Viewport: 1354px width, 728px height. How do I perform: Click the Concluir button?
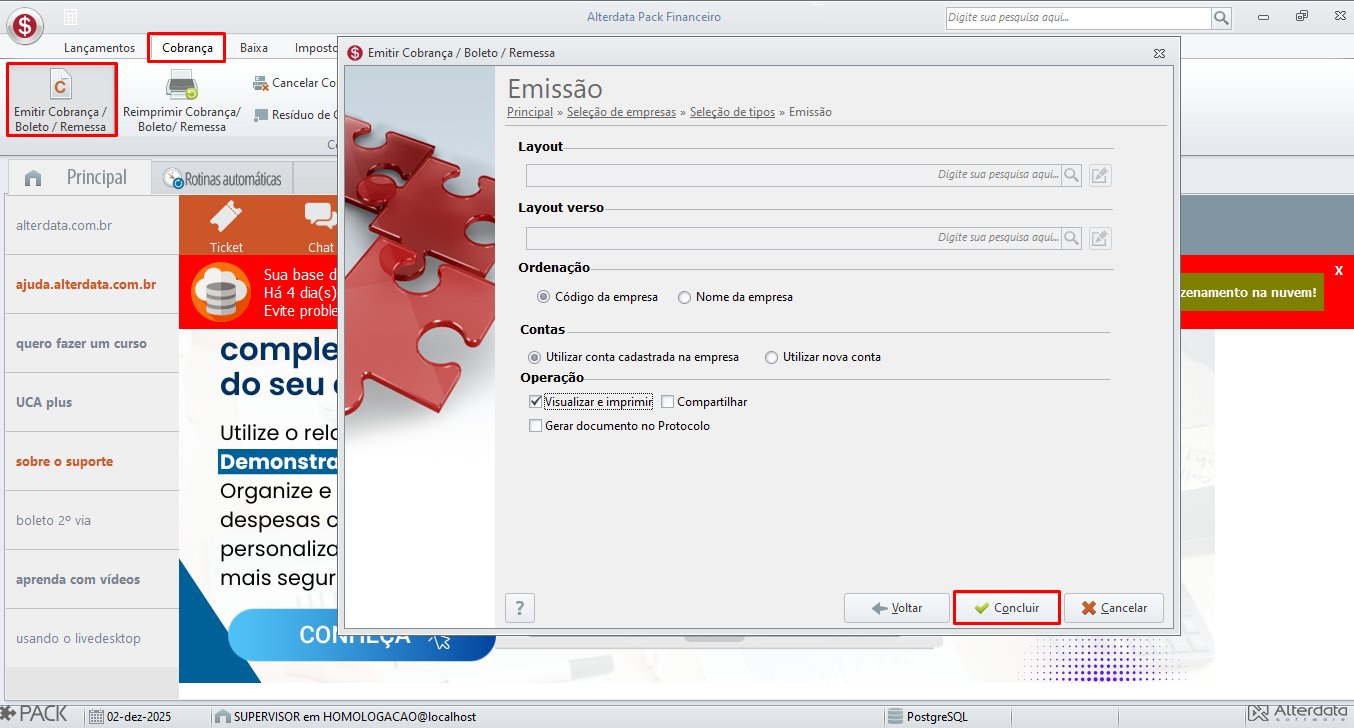pyautogui.click(x=1007, y=608)
